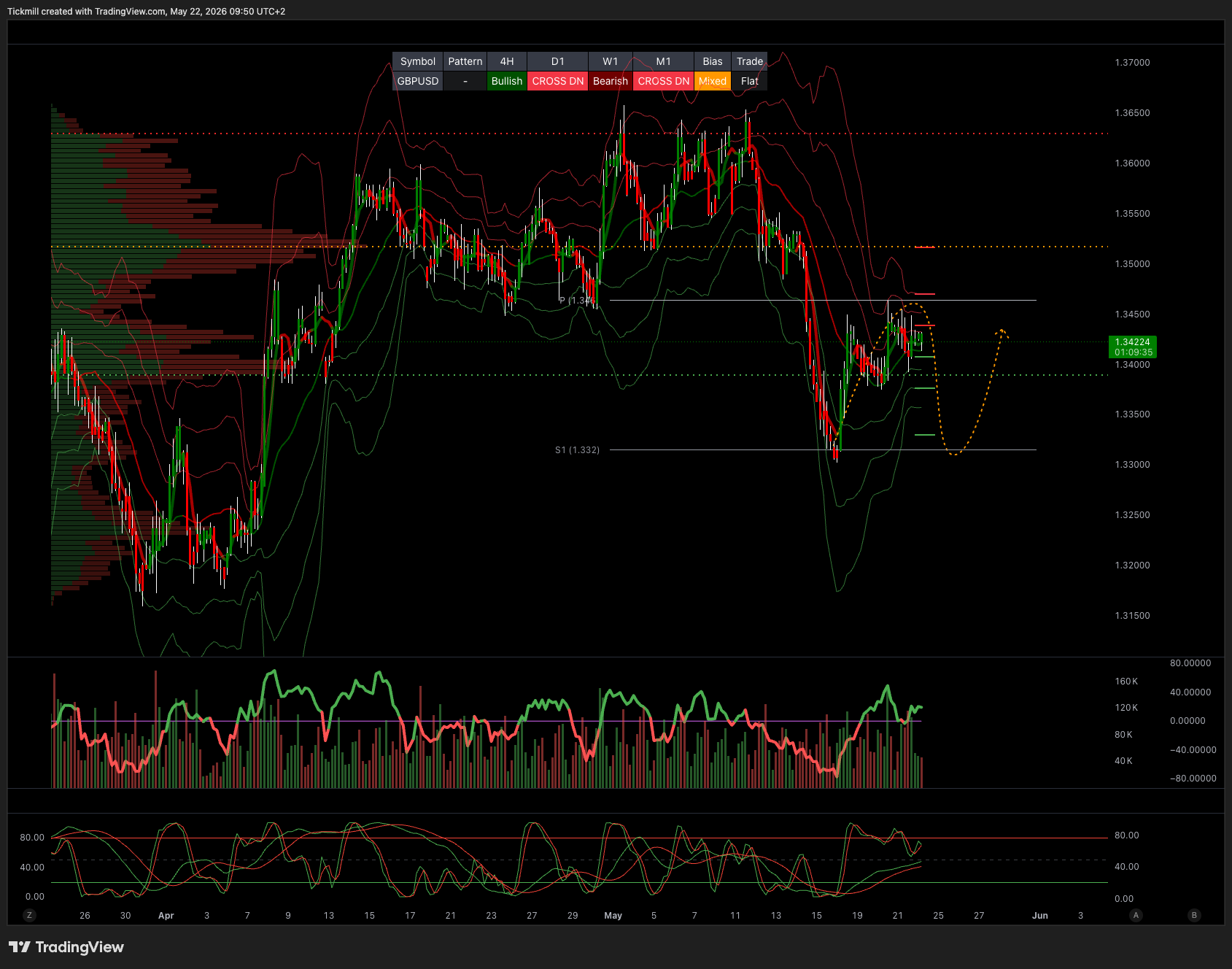This screenshot has height=969, width=1232.
Task: Click the Pattern column header
Action: [x=465, y=61]
